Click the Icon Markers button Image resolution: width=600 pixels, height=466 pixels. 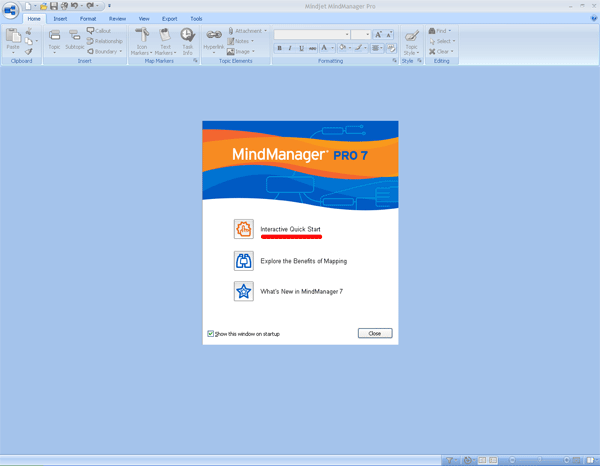[x=142, y=41]
